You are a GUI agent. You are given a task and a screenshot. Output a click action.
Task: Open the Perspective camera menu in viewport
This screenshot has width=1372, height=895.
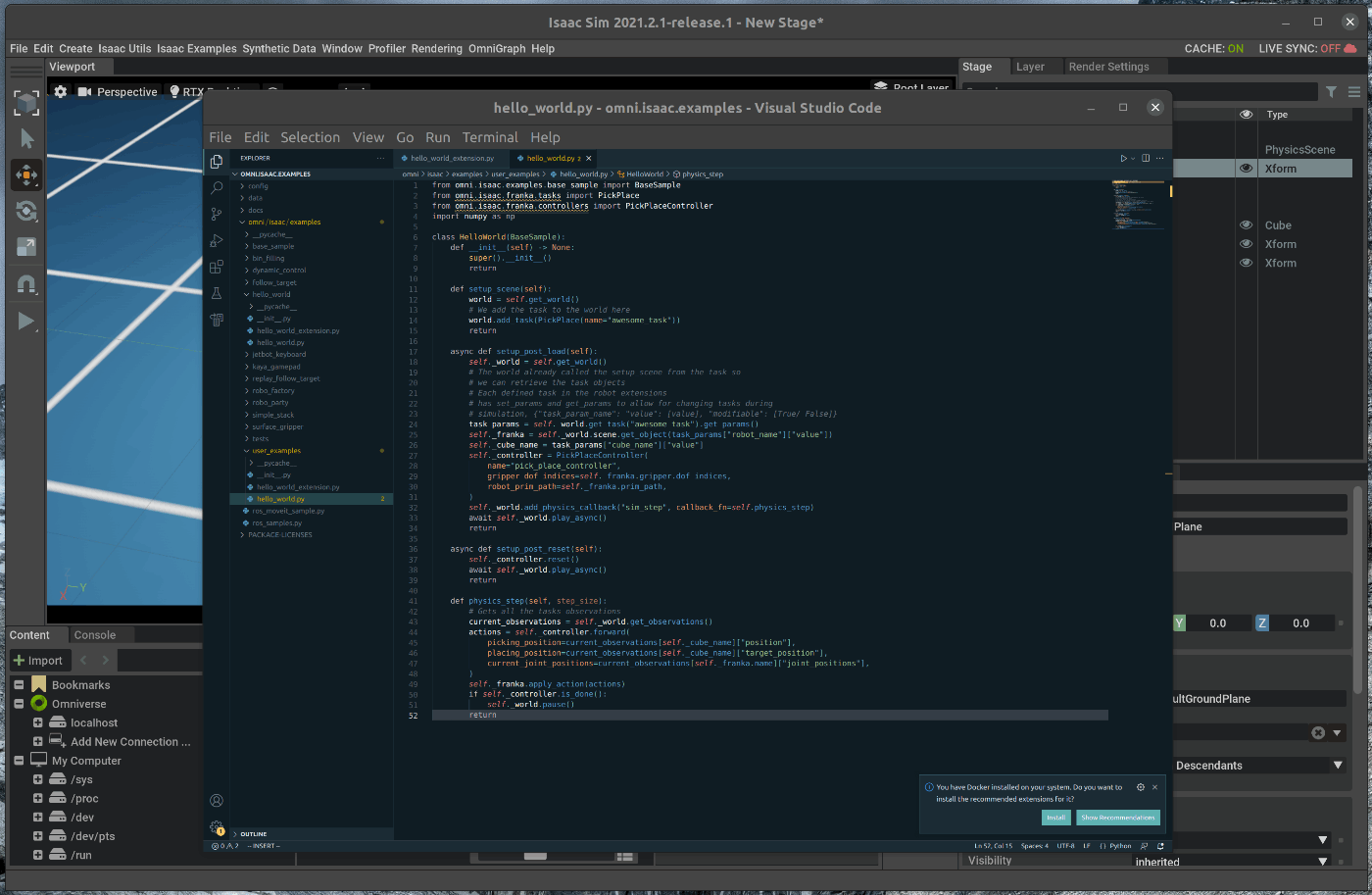(118, 91)
